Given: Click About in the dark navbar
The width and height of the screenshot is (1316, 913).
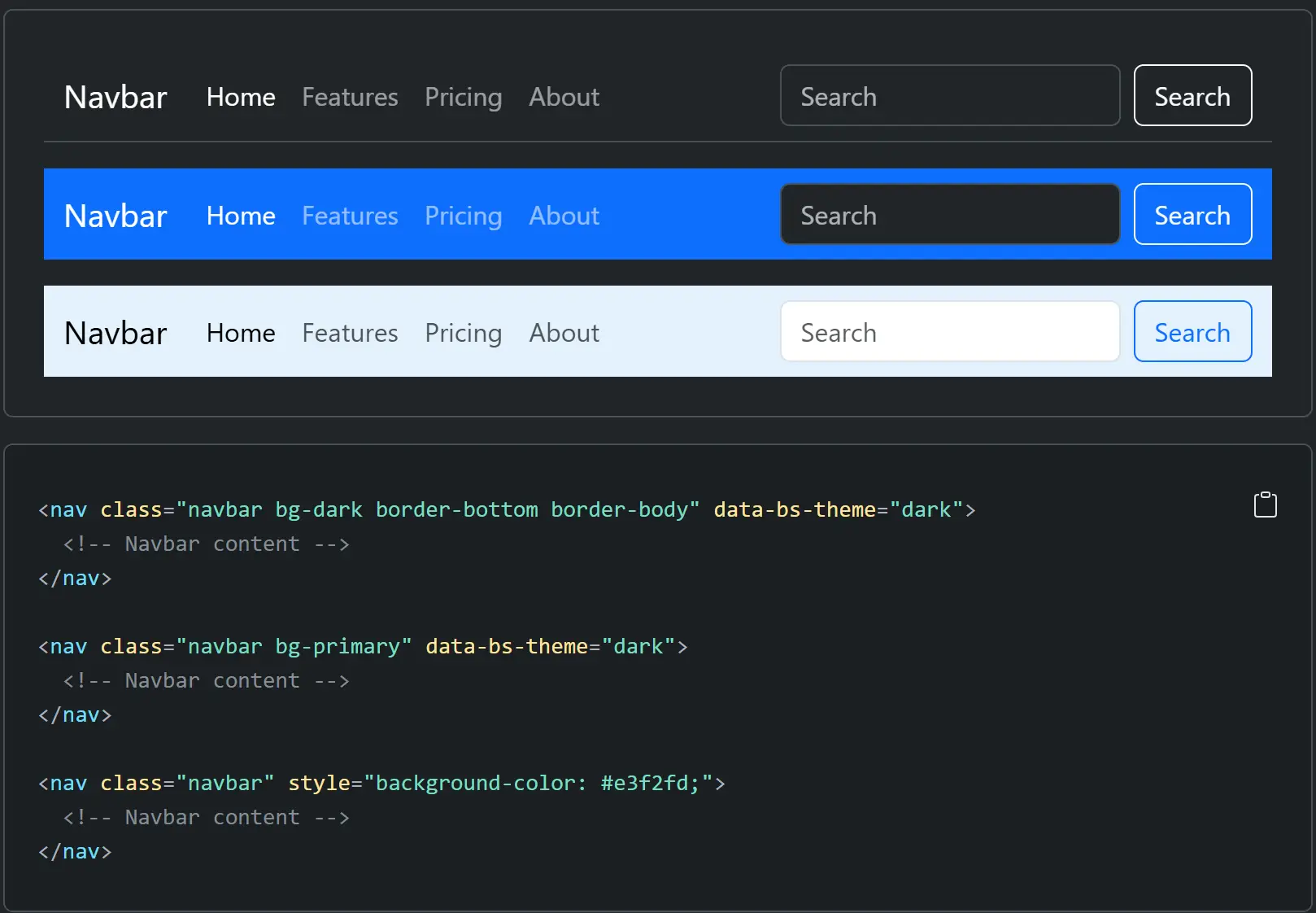Looking at the screenshot, I should [564, 97].
